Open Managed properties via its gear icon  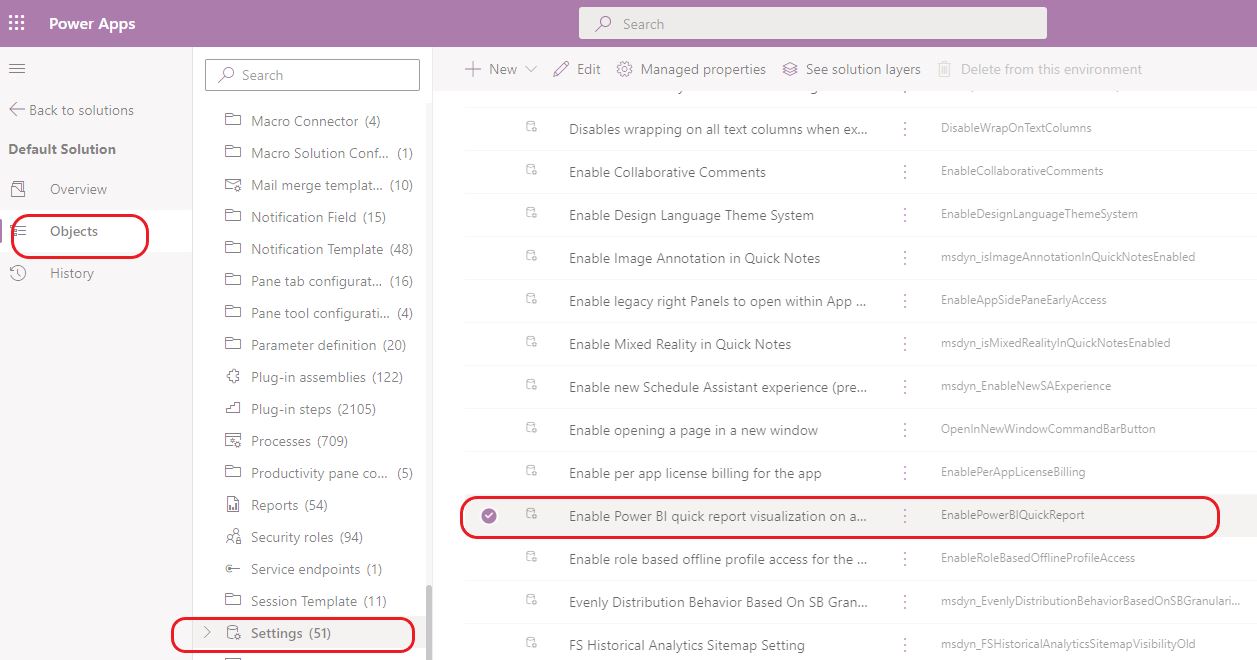click(624, 69)
